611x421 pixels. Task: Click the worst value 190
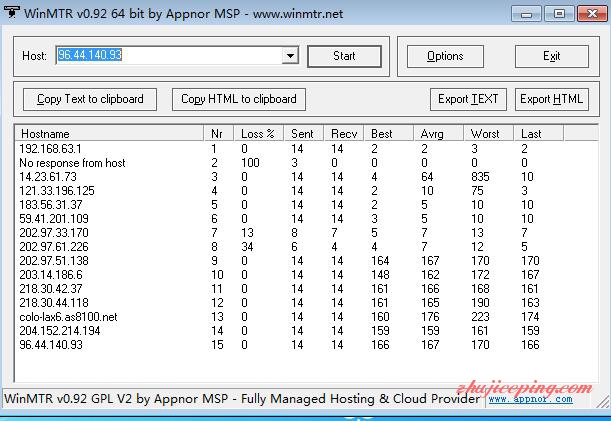coord(480,303)
